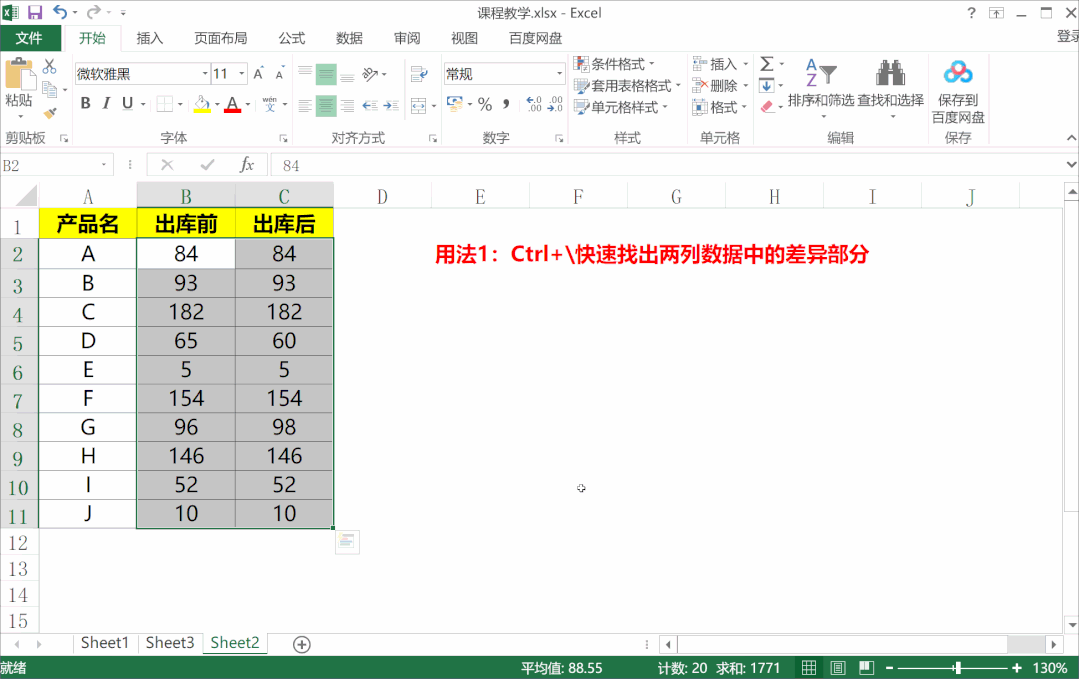The image size is (1079, 679).
Task: Align text to the right
Action: coord(348,105)
